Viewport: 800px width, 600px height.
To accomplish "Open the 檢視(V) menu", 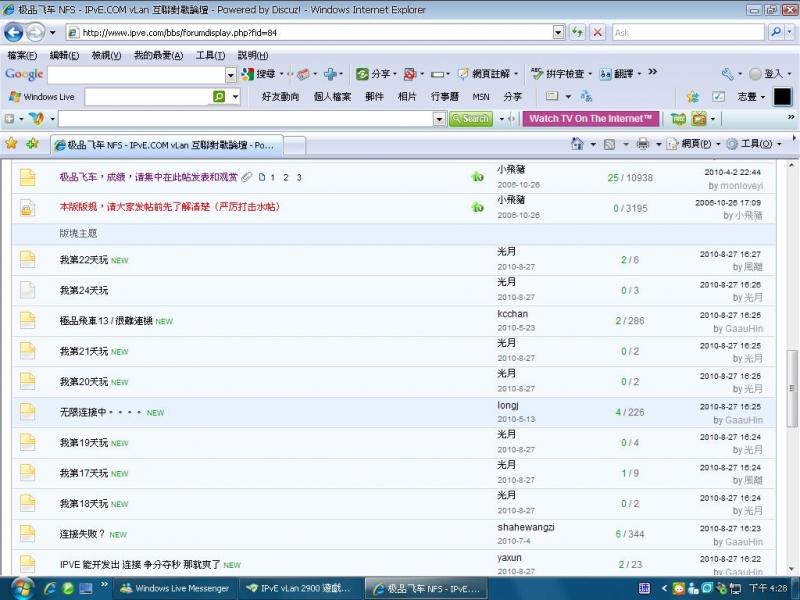I will click(x=106, y=55).
